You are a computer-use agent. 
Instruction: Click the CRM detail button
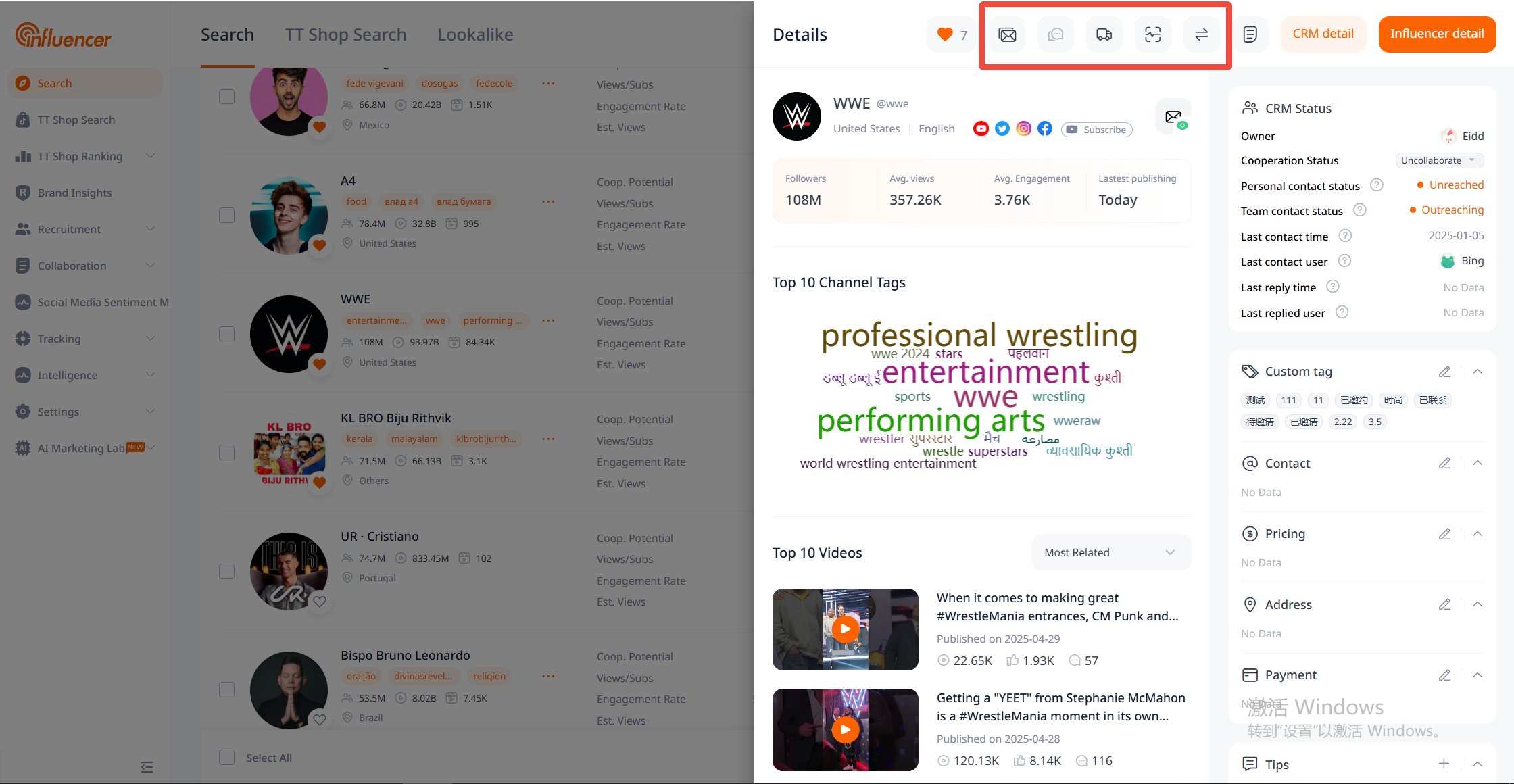point(1323,34)
